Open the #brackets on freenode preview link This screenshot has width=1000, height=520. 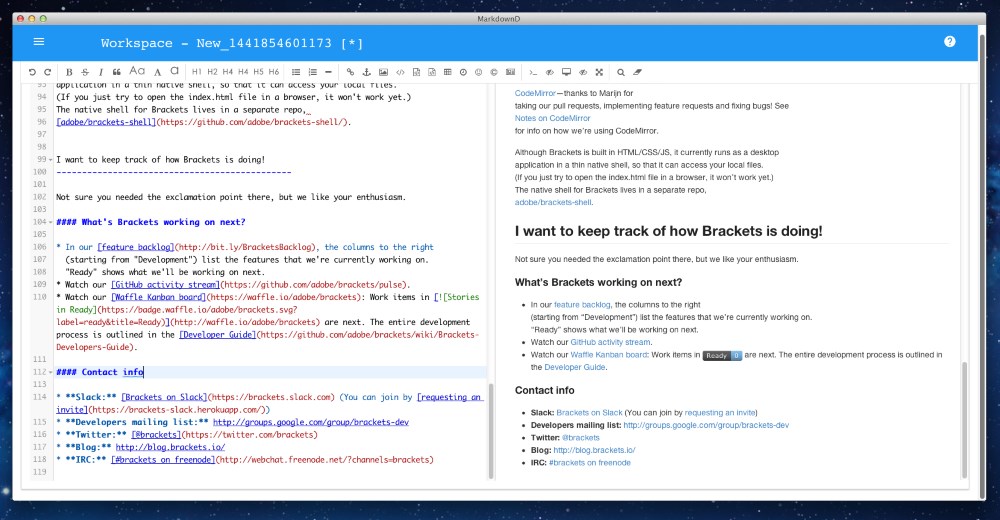(x=589, y=463)
